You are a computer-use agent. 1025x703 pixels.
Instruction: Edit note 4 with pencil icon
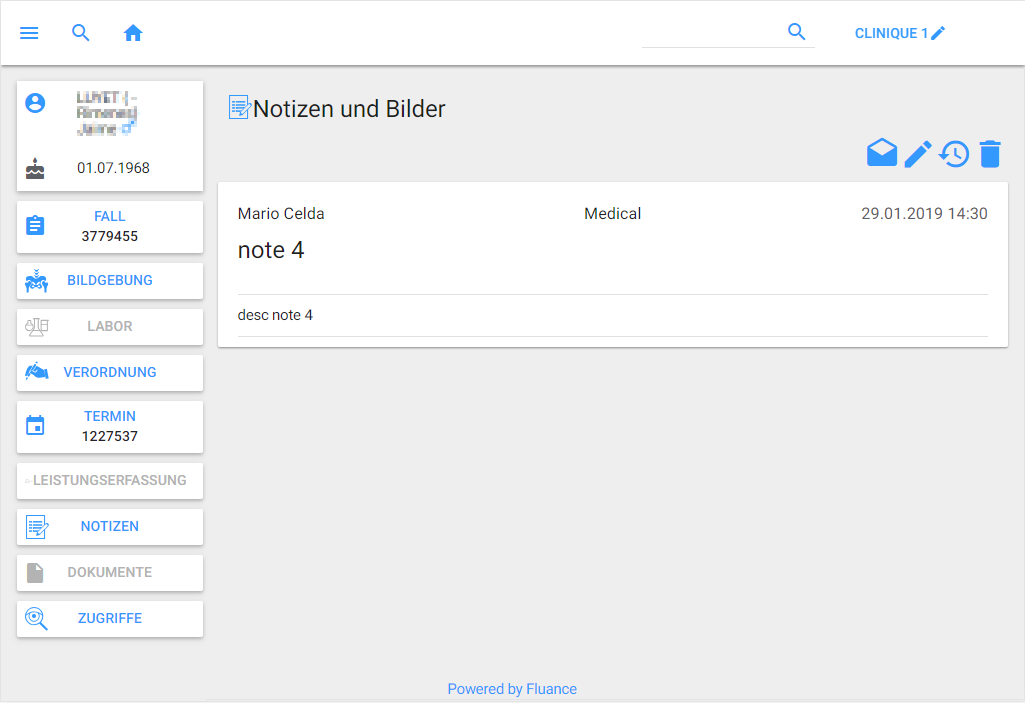point(918,154)
